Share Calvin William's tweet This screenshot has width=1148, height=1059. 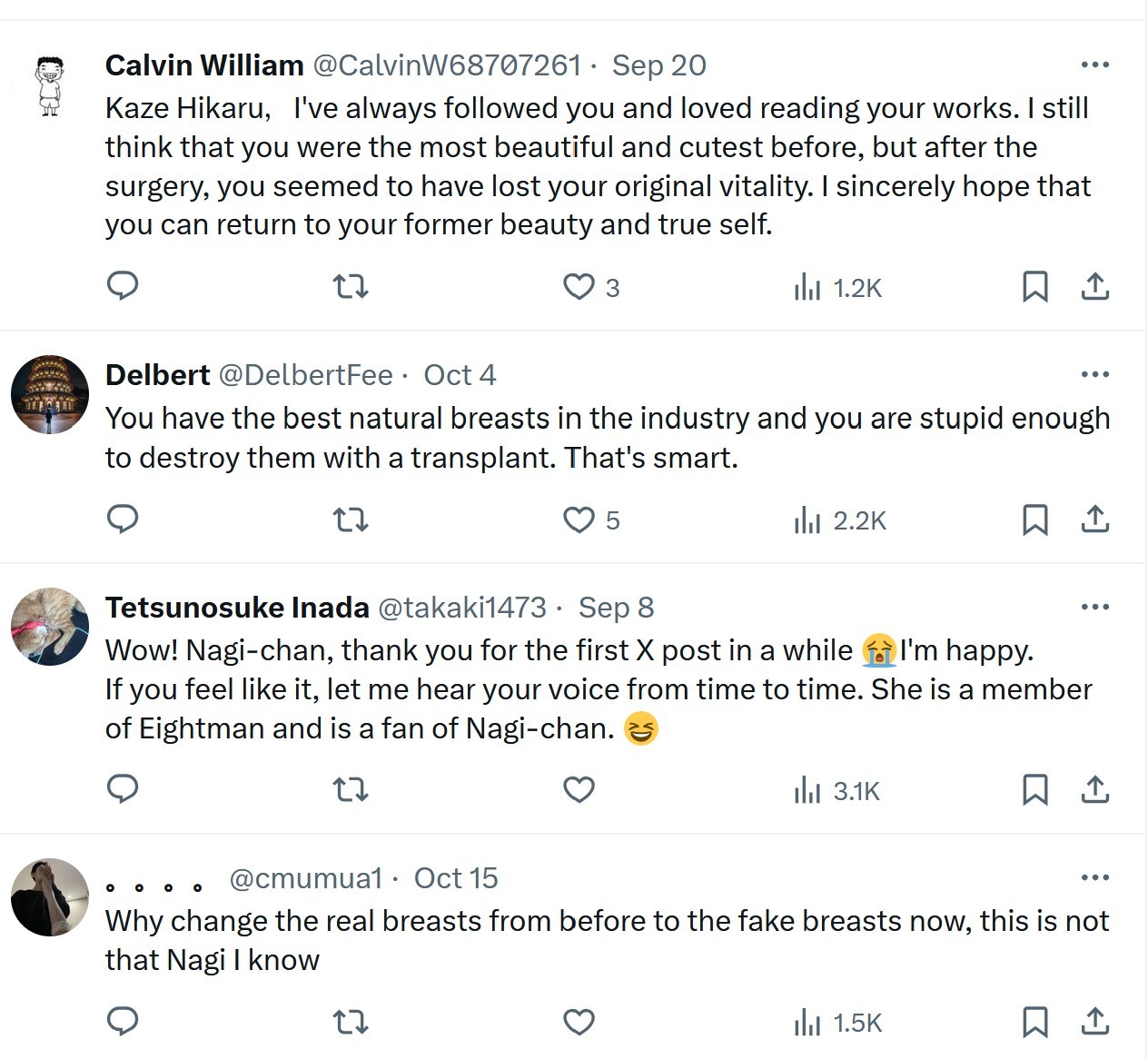click(1095, 287)
